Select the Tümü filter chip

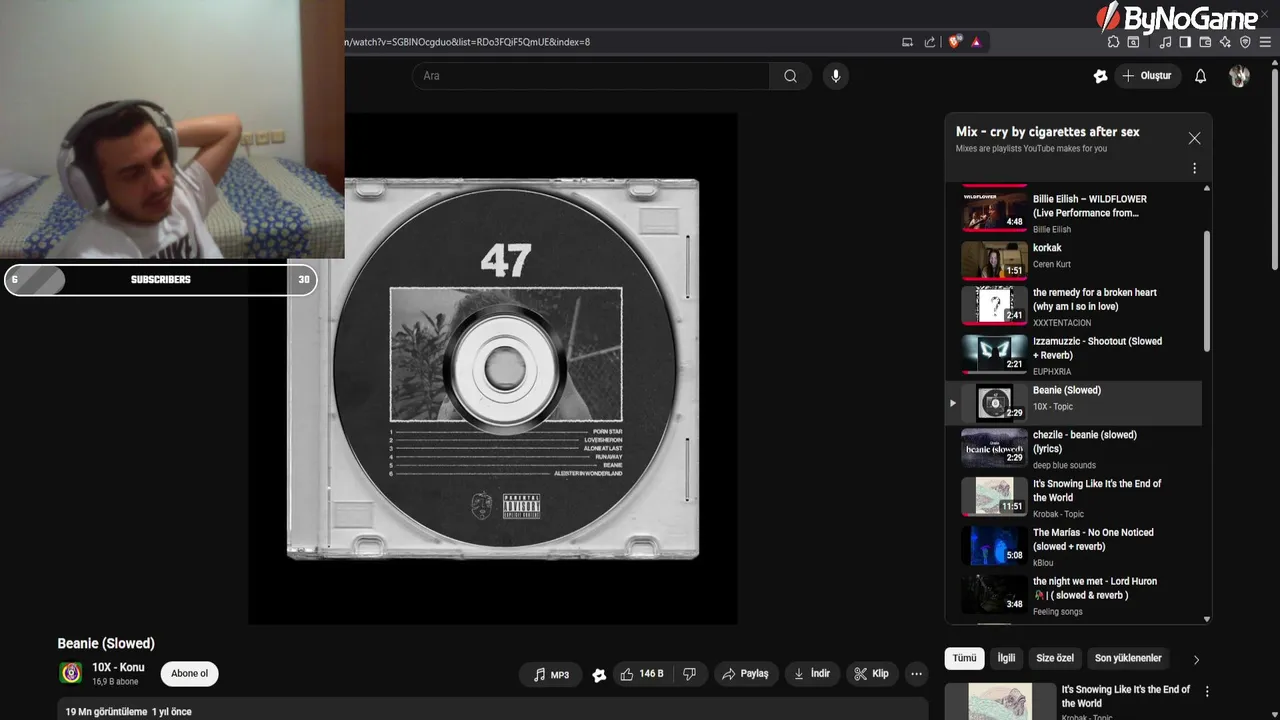pyautogui.click(x=964, y=658)
